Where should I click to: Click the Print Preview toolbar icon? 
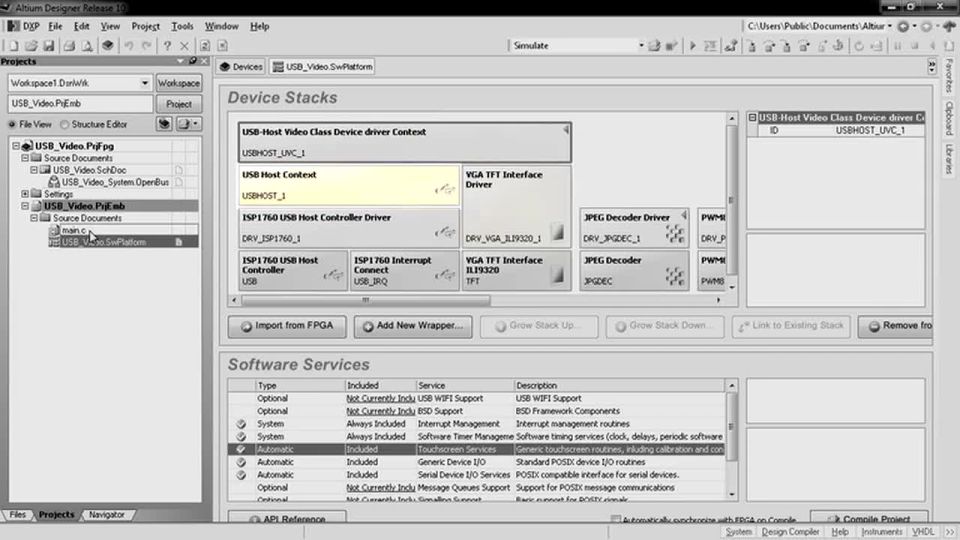pyautogui.click(x=87, y=46)
